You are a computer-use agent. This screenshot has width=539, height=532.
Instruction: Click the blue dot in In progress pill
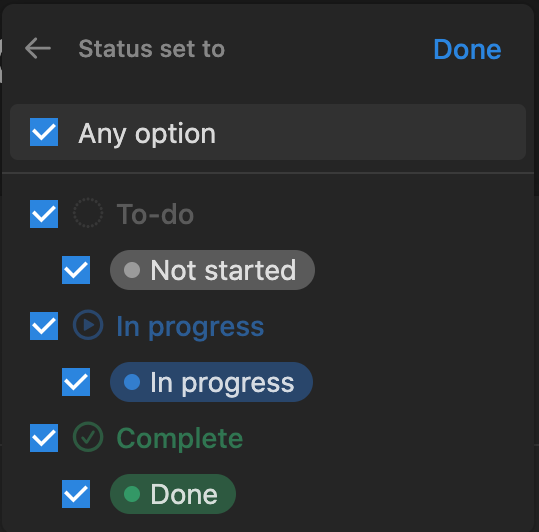132,382
